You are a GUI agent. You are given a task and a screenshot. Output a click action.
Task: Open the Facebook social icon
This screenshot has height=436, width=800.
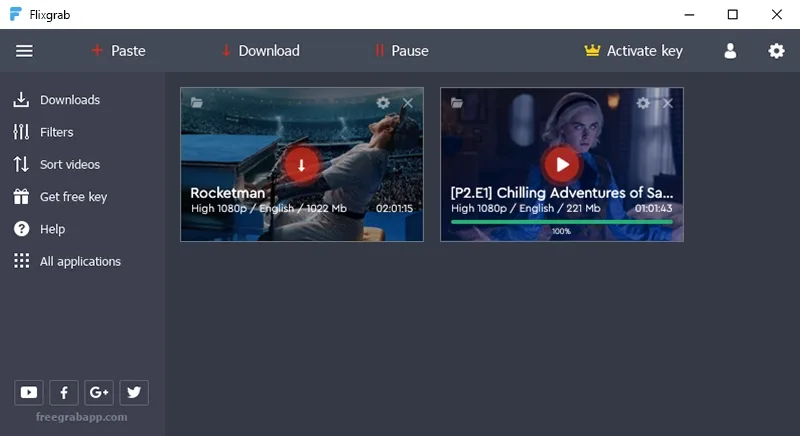click(64, 393)
